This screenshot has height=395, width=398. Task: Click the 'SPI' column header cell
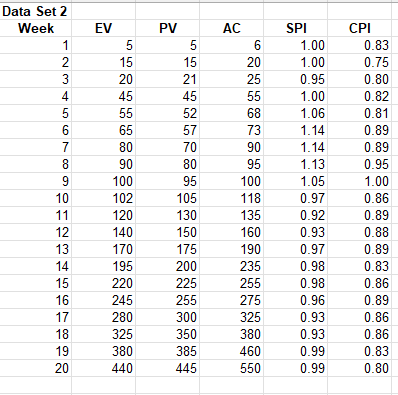(x=295, y=28)
